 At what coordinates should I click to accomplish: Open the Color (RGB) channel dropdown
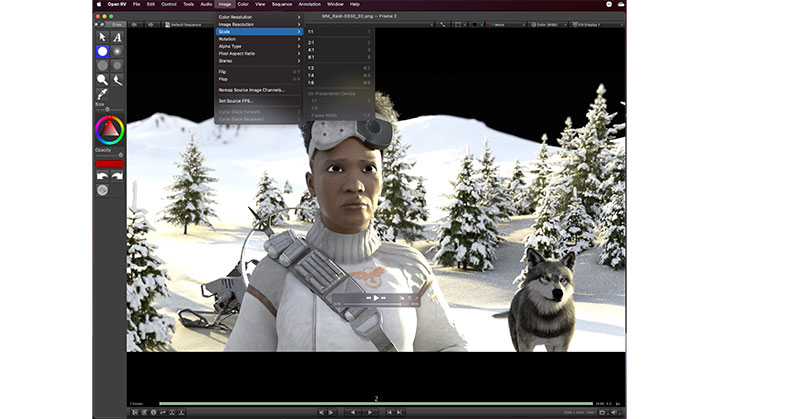coord(547,23)
